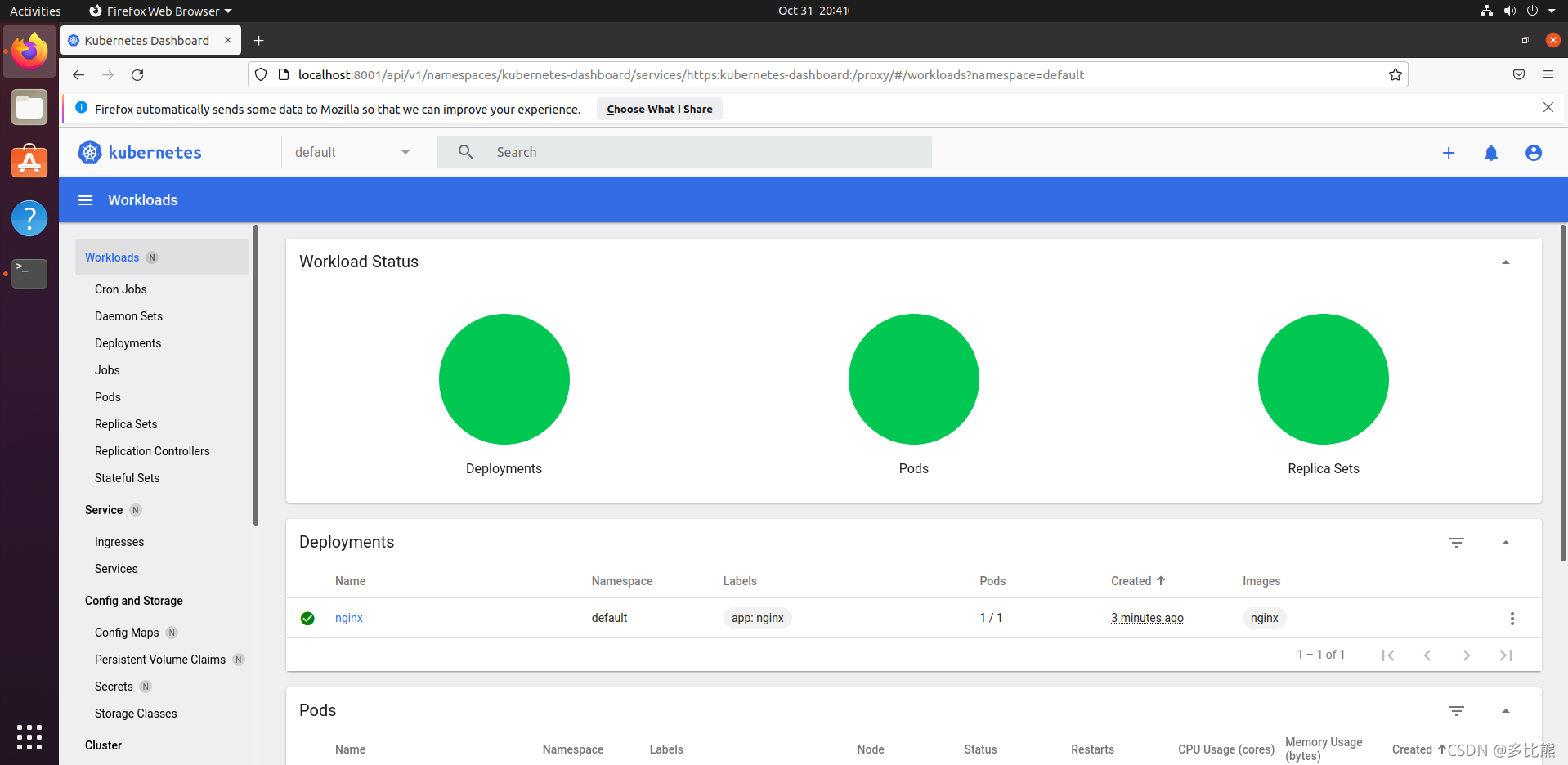Collapse the Pods card
This screenshot has height=765, width=1568.
click(x=1506, y=711)
